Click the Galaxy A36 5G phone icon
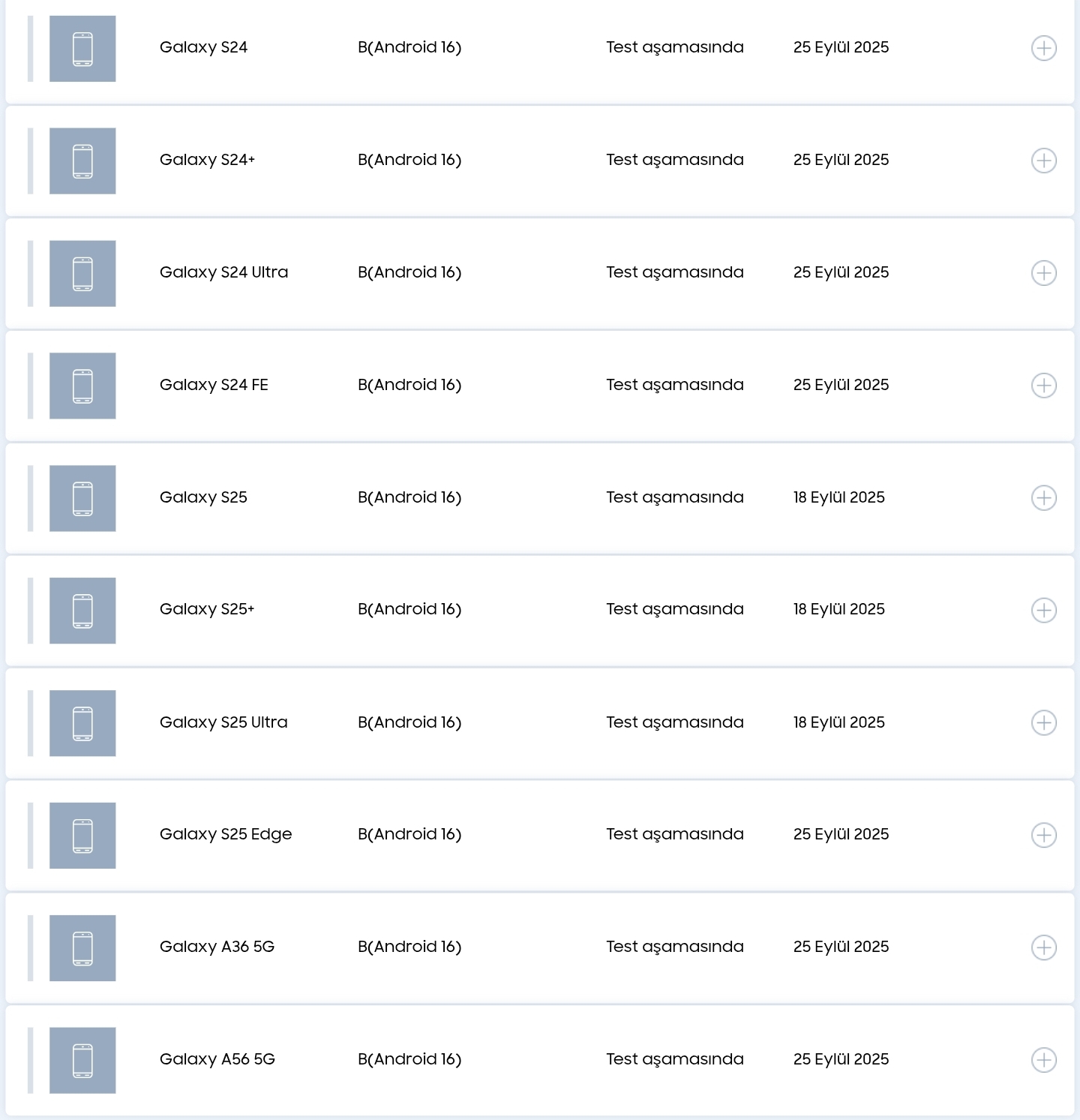1080x1120 pixels. [82, 948]
